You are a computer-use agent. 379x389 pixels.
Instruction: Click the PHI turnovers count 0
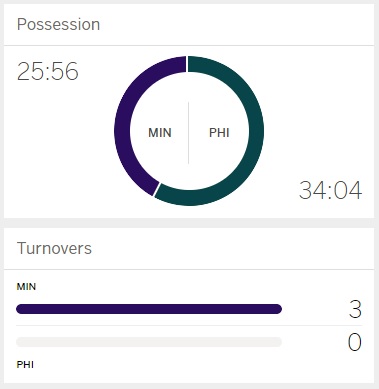click(355, 342)
